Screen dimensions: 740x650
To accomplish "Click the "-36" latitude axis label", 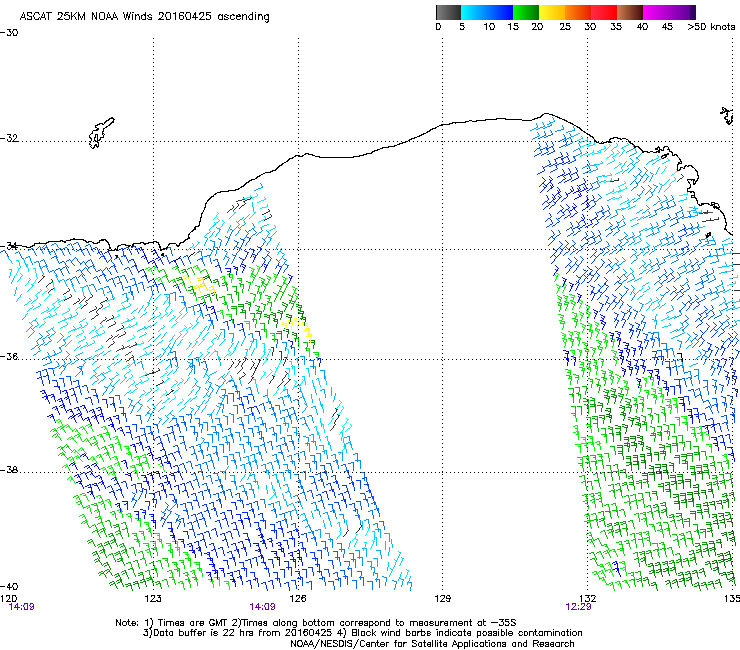I will (x=9, y=356).
